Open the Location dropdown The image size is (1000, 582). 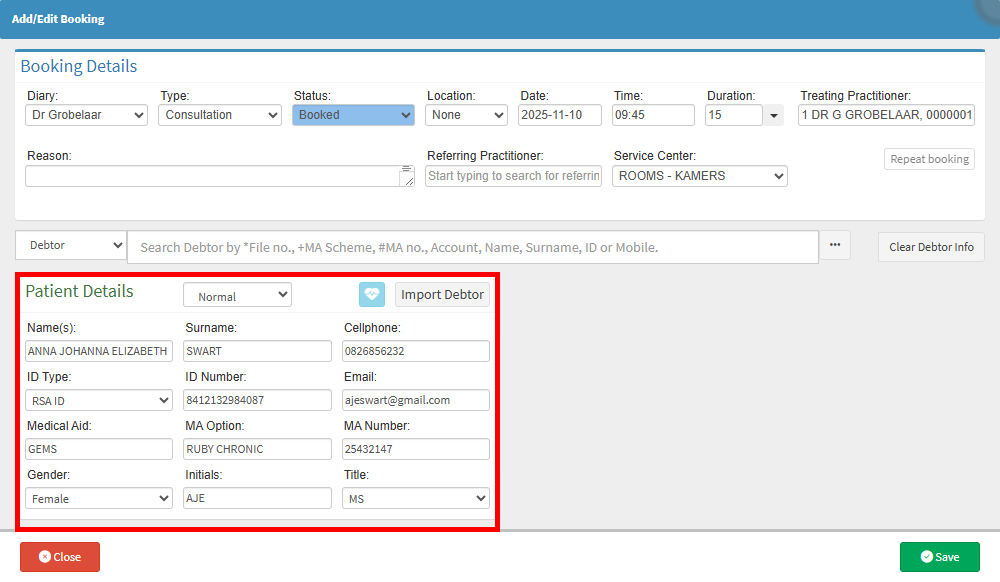point(467,115)
